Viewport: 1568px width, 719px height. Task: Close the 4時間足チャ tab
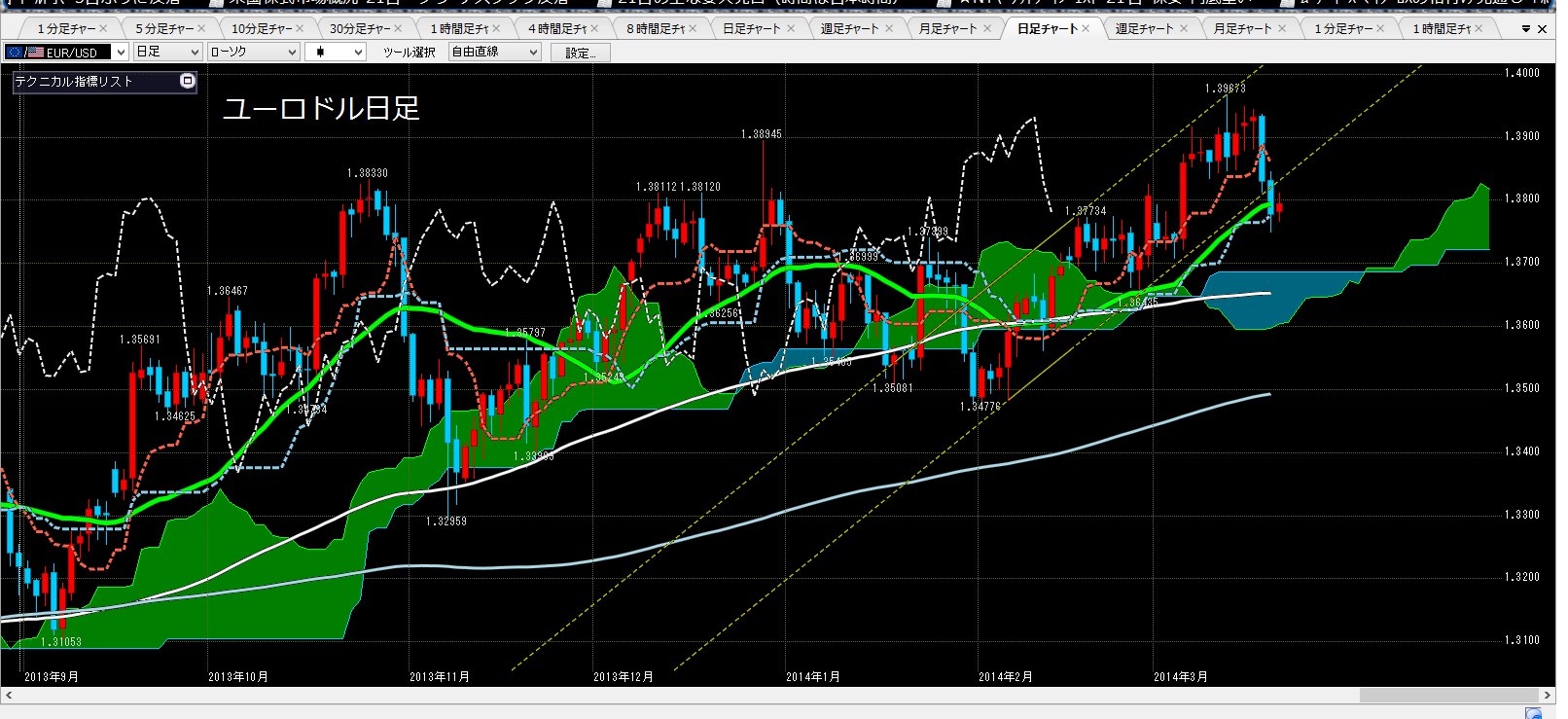pos(594,29)
